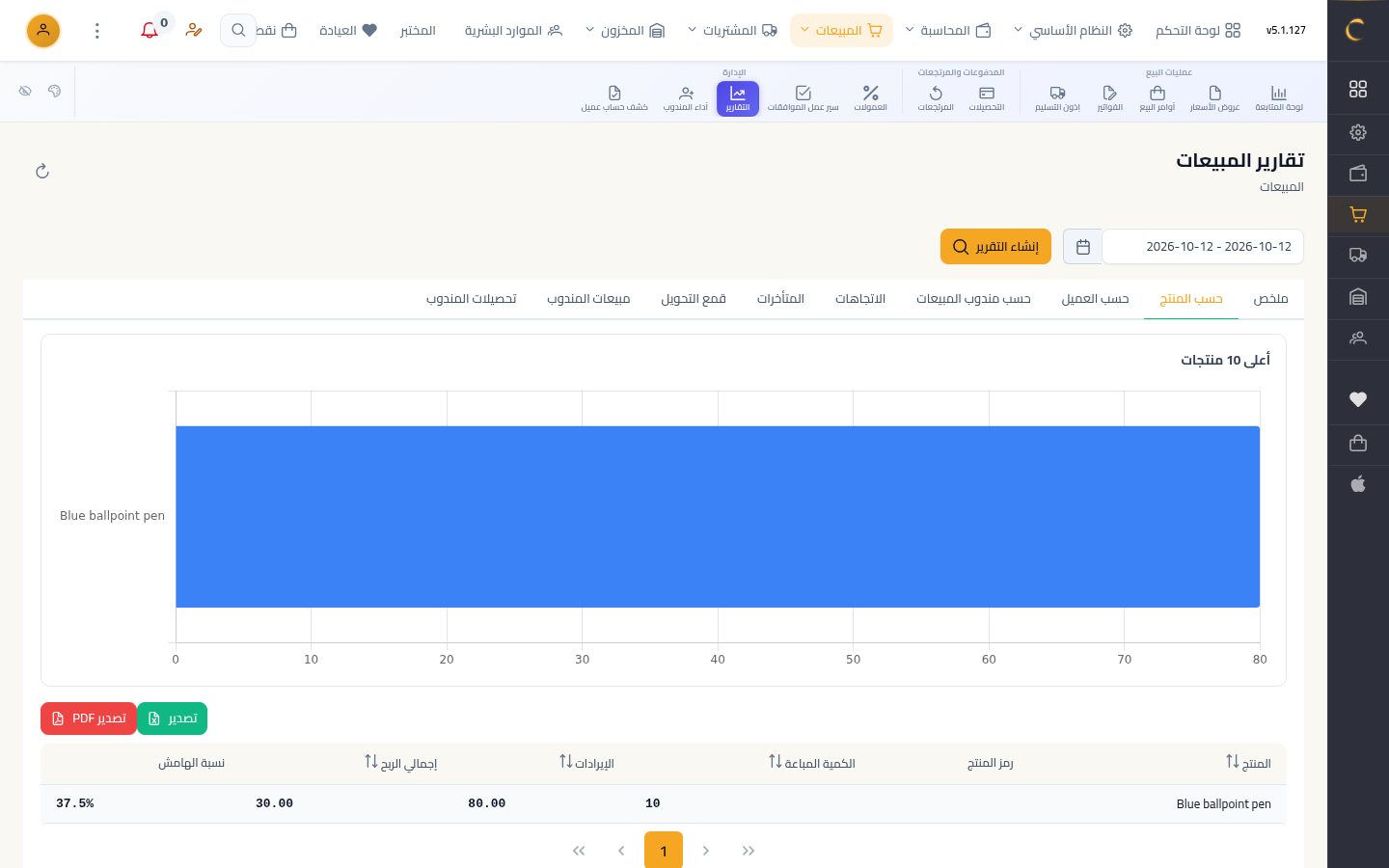Open sales orders (أوامر البيع) icon

pos(1157,97)
